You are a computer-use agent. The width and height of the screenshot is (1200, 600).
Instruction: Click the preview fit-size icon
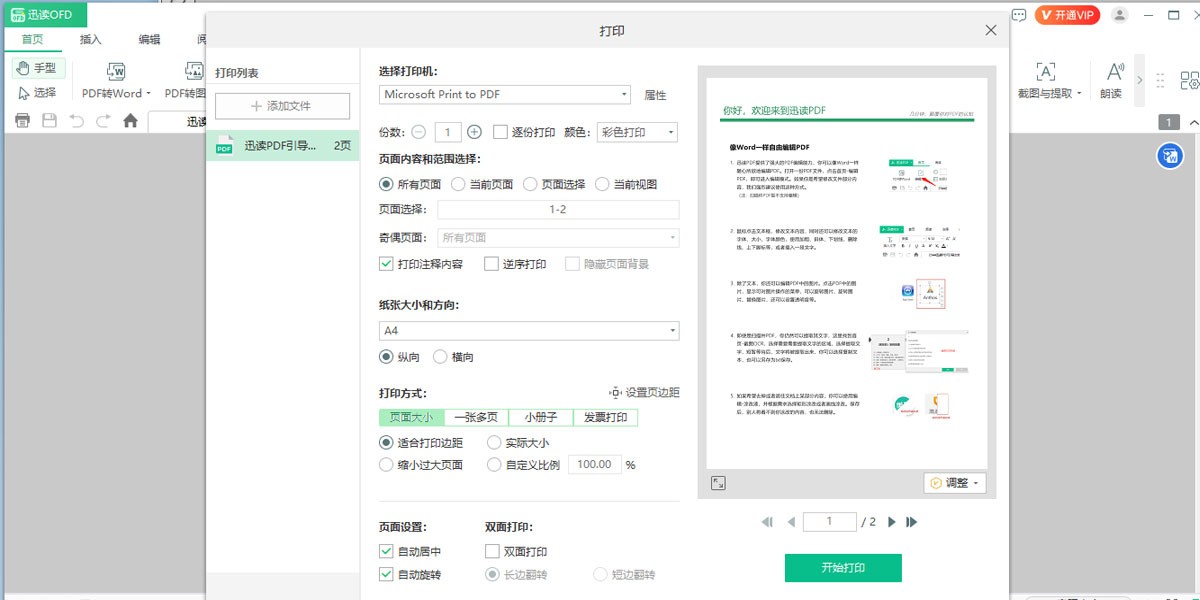tap(718, 483)
